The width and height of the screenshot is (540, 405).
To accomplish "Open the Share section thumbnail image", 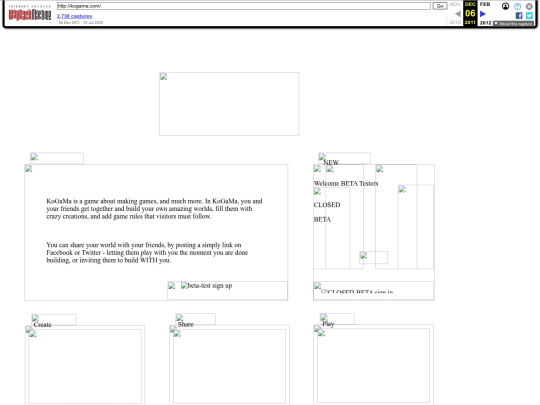I will click(229, 366).
